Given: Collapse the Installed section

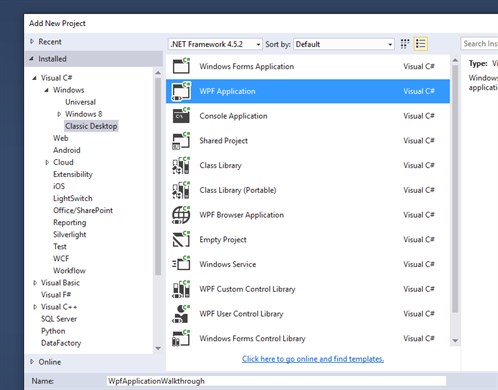Looking at the screenshot, I should [32, 59].
